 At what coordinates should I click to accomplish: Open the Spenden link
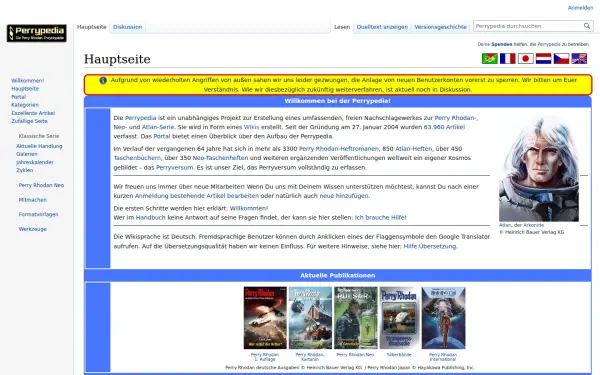click(x=502, y=44)
